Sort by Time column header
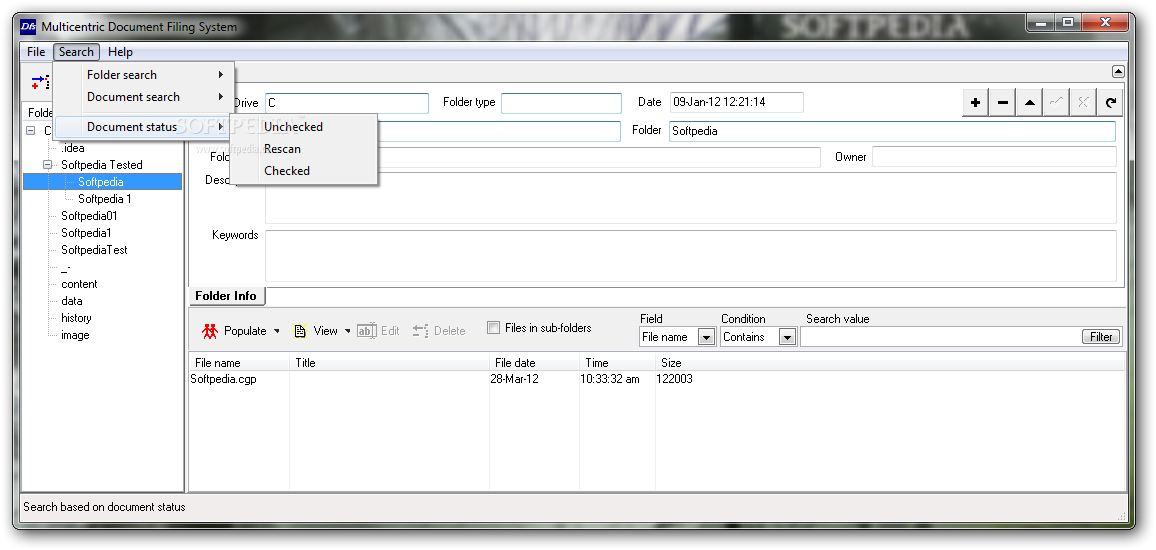The image size is (1156, 550). pyautogui.click(x=618, y=363)
